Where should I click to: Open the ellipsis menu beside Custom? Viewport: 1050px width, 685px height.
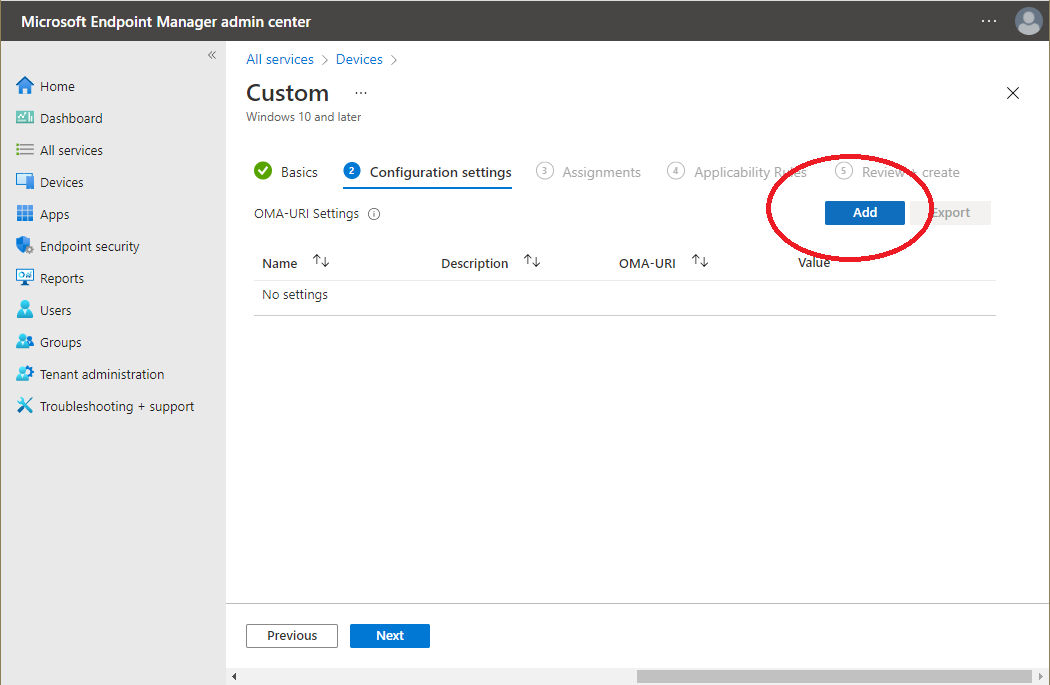point(361,93)
